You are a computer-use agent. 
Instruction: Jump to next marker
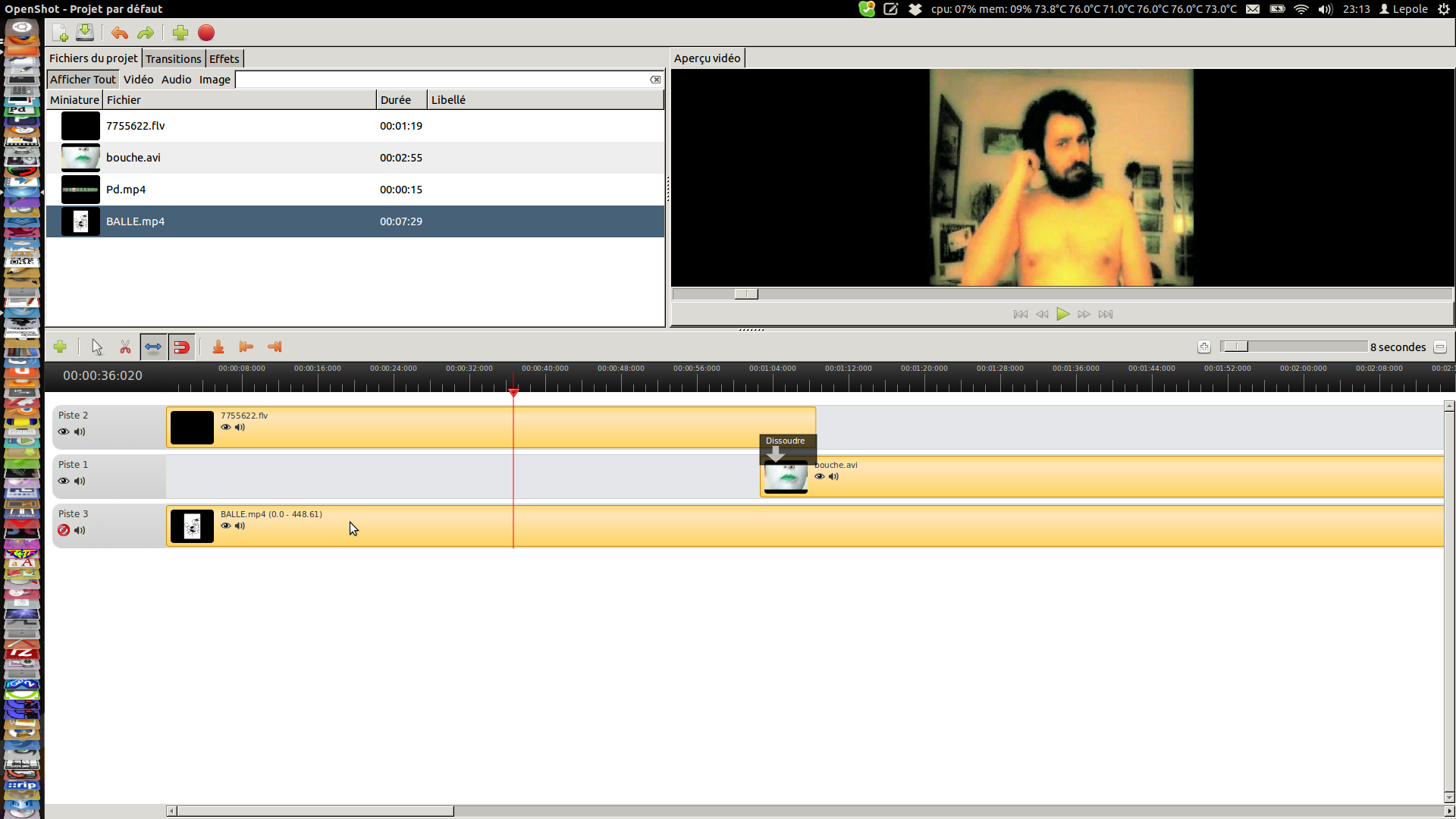pyautogui.click(x=275, y=347)
